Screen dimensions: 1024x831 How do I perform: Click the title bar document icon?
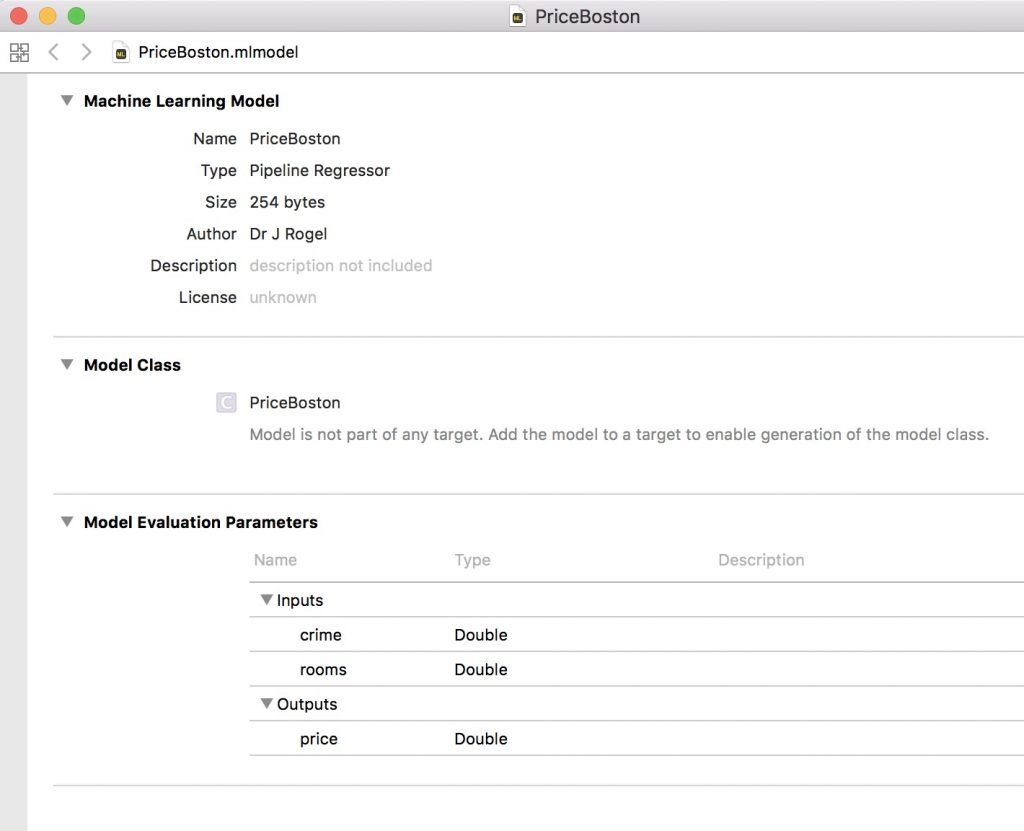coord(517,16)
